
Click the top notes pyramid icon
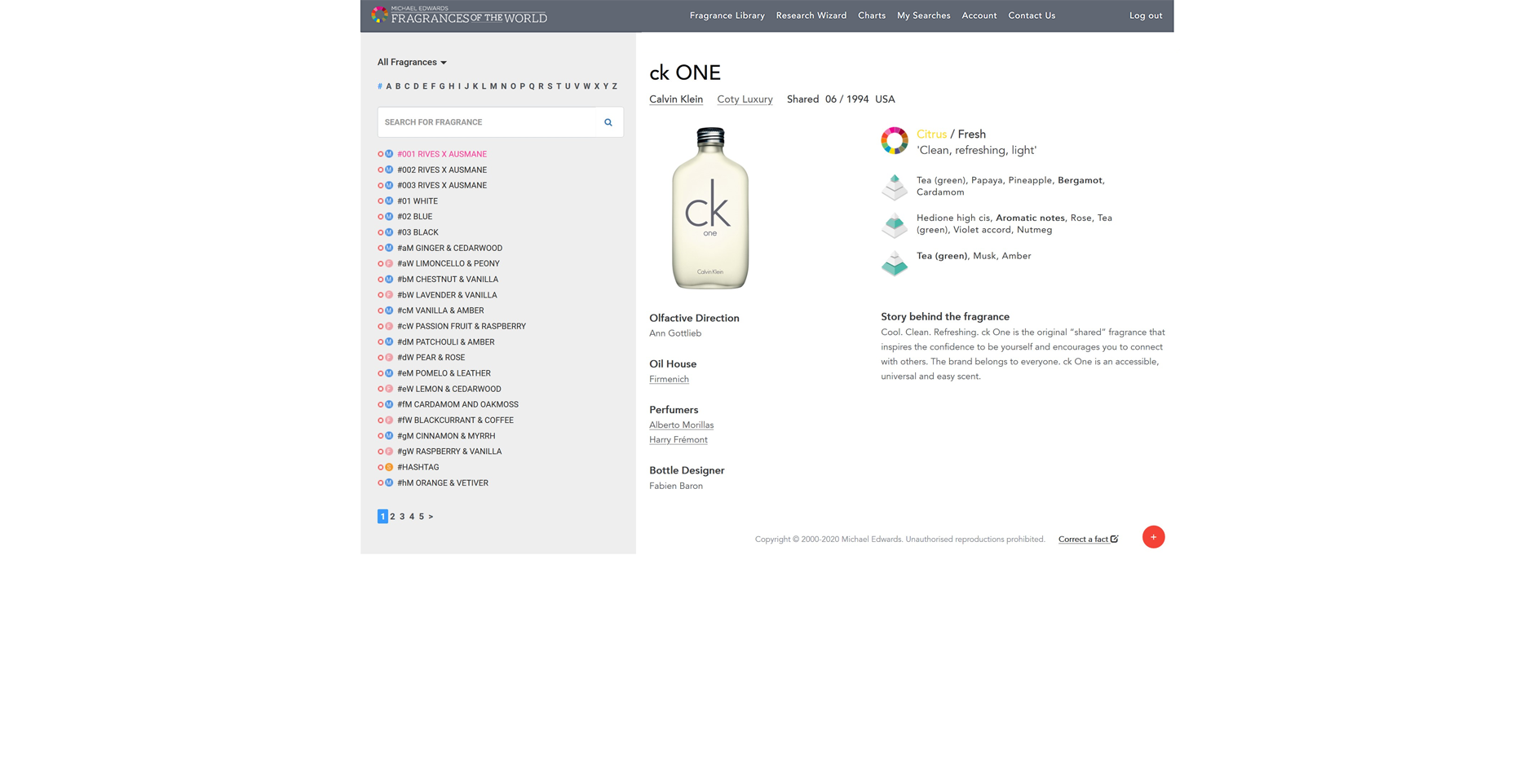894,187
